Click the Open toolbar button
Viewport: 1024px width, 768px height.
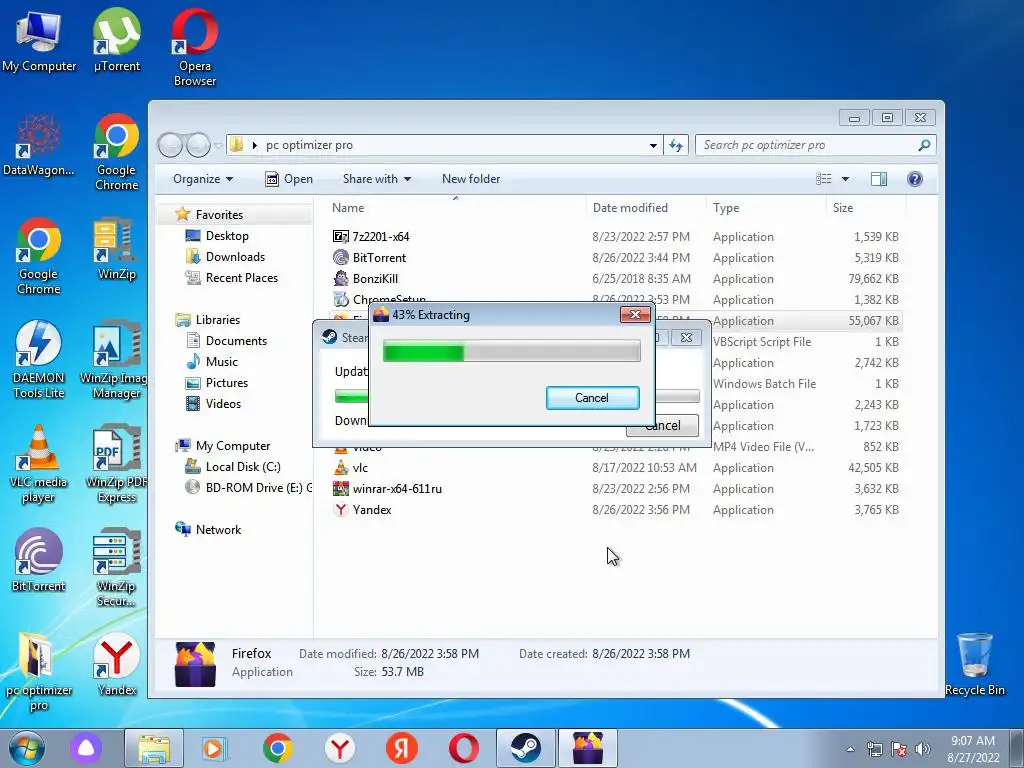tap(289, 179)
